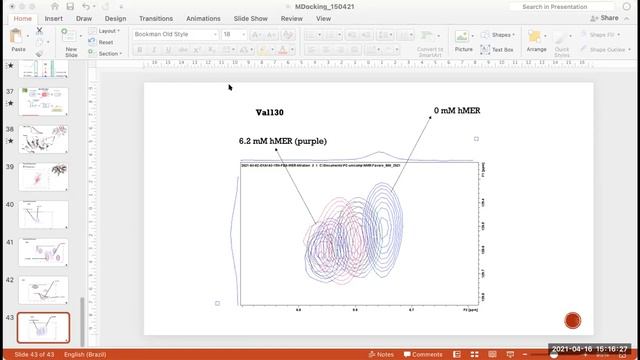Open the undo history dropdown arrow

click(x=94, y=7)
